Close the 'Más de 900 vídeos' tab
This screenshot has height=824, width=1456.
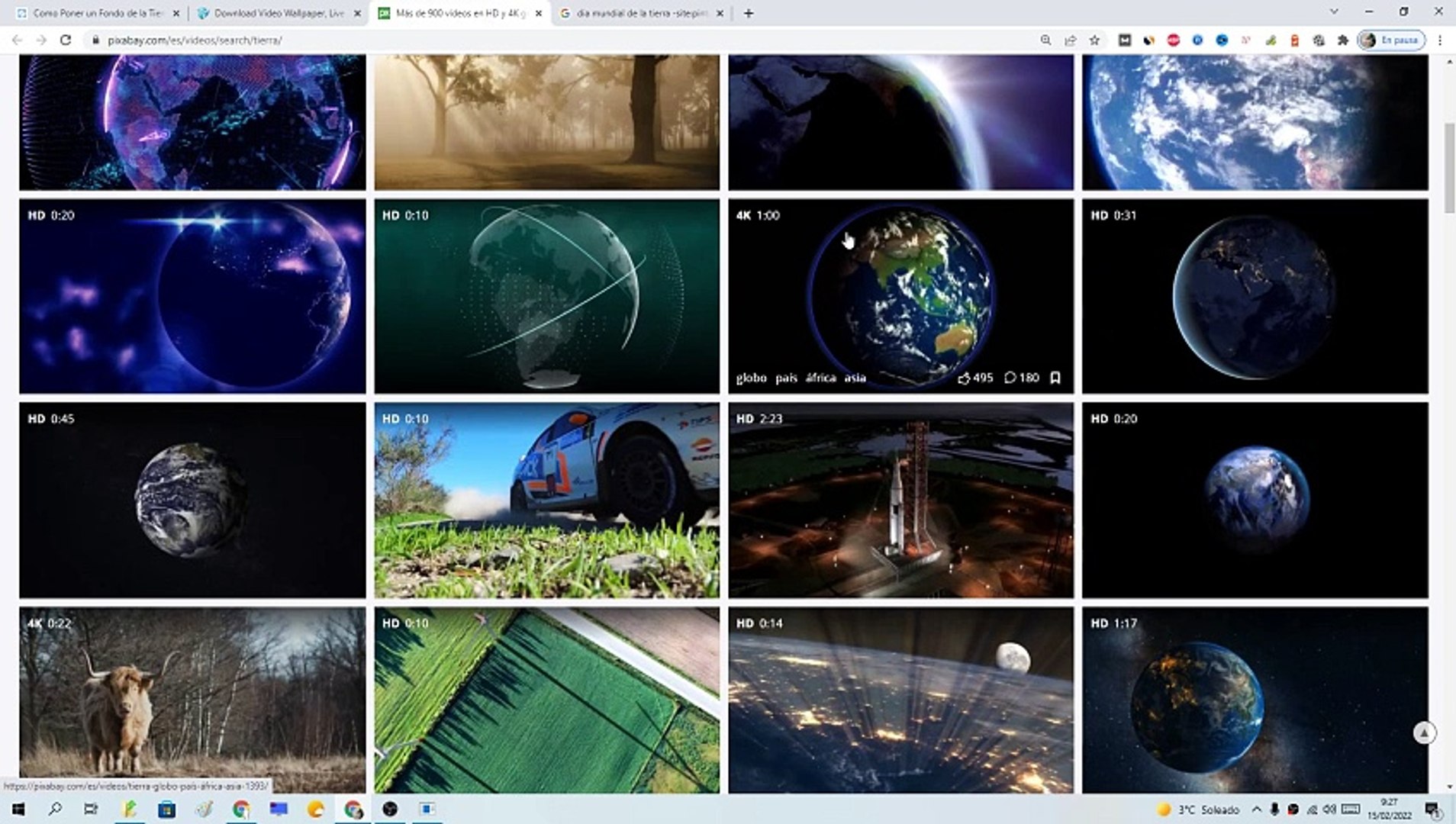[x=539, y=13]
